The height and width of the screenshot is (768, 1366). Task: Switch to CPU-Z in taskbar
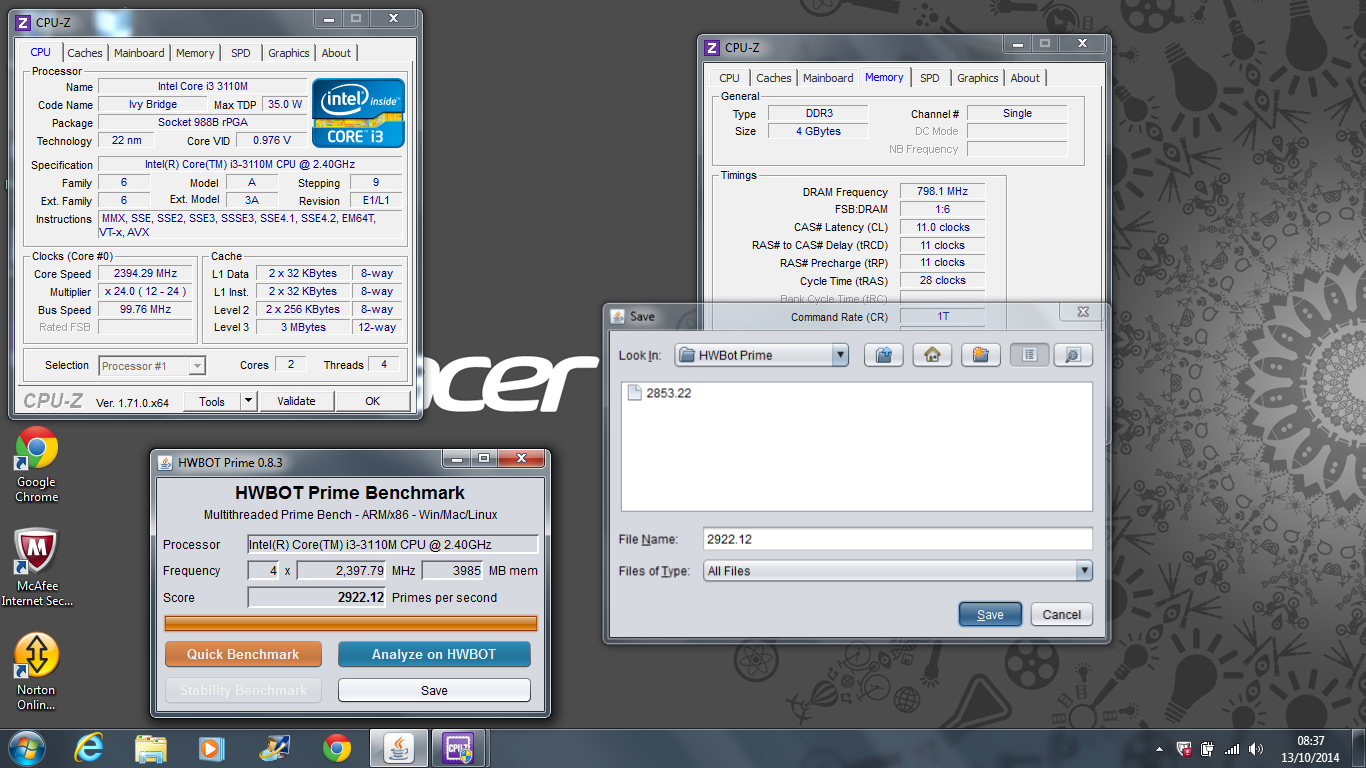pos(460,748)
